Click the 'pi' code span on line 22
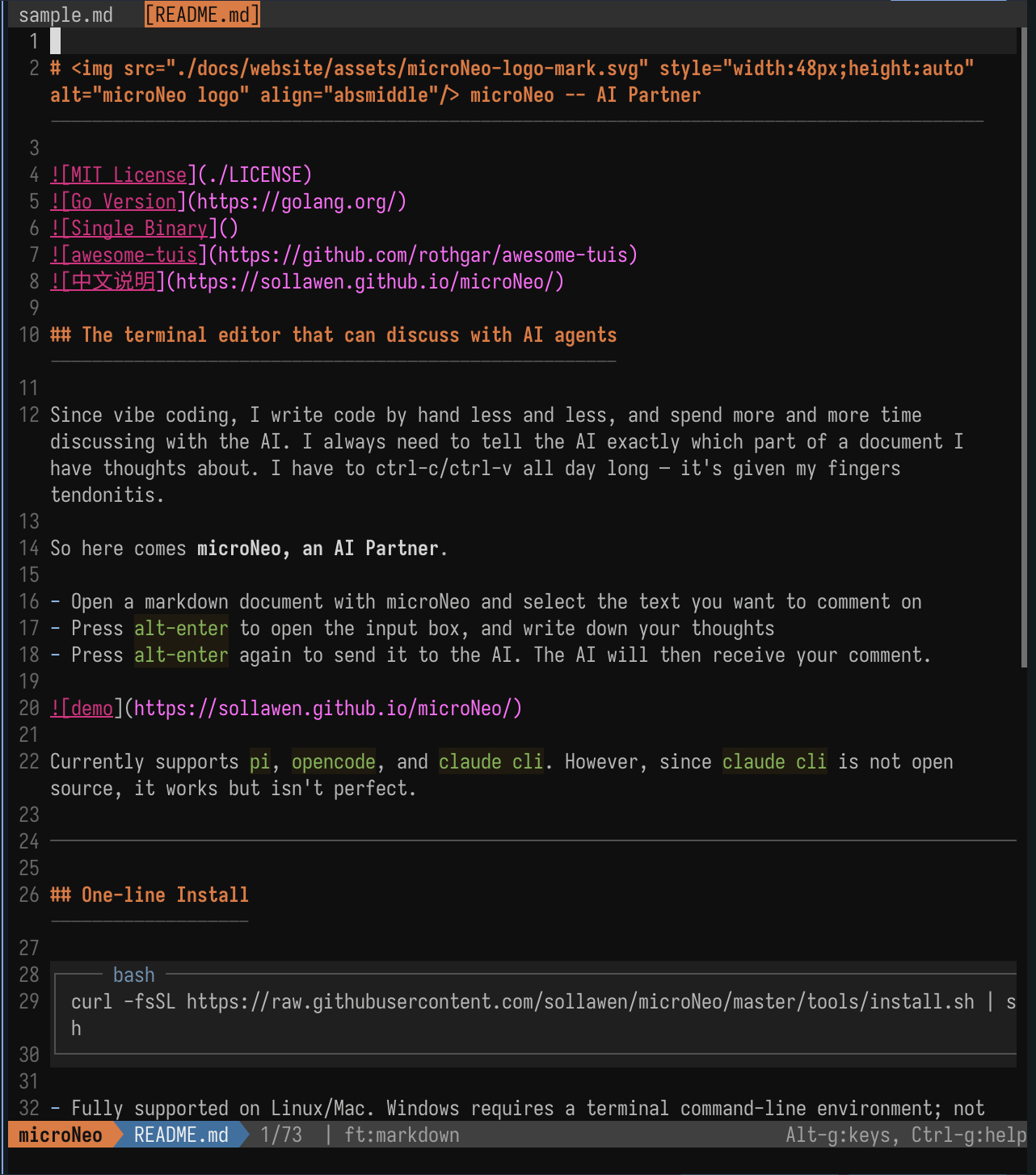This screenshot has height=1175, width=1036. pos(259,761)
